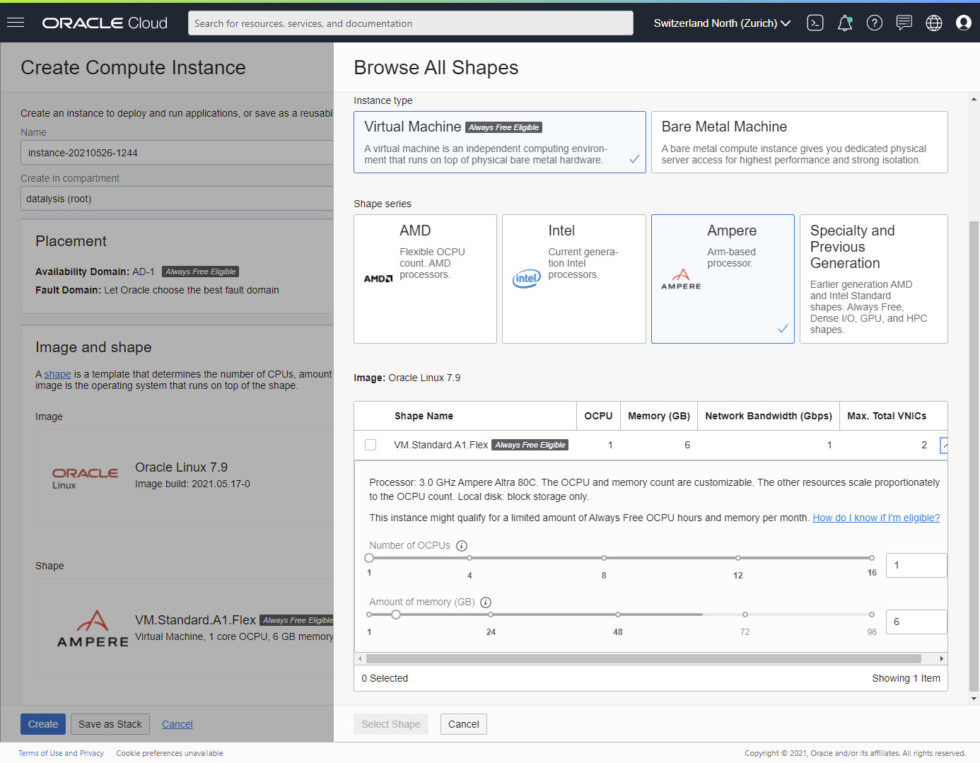Check the VM.Standard.A1.Flex shape checkbox
980x763 pixels.
click(x=371, y=445)
